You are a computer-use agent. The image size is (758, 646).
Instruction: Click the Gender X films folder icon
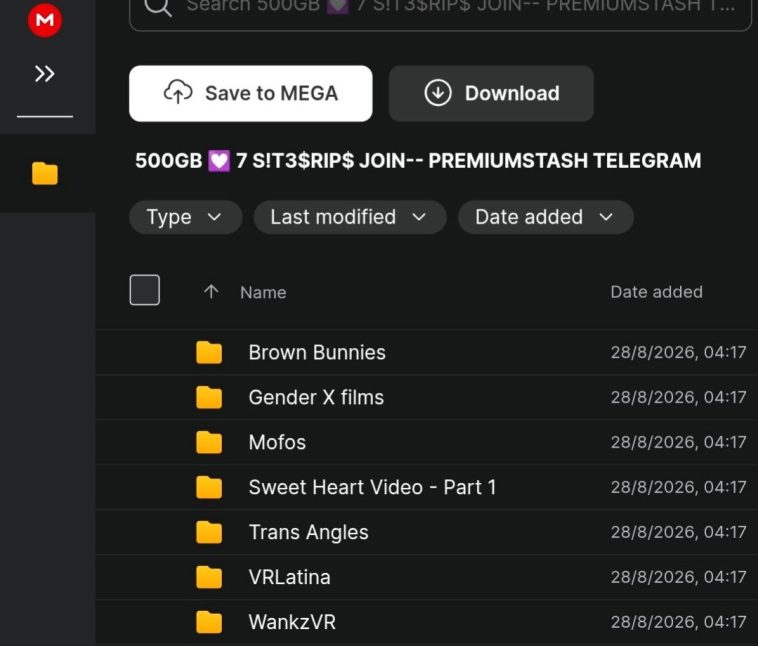point(209,397)
